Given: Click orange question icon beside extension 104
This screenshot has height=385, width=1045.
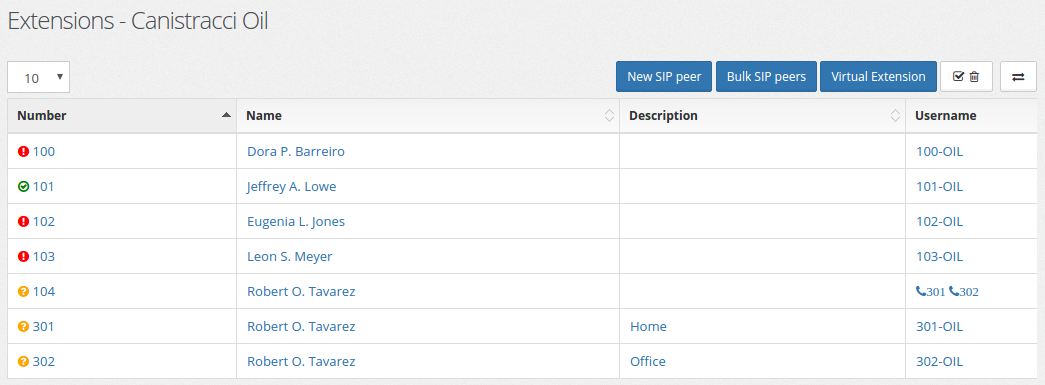Looking at the screenshot, I should pyautogui.click(x=23, y=292).
